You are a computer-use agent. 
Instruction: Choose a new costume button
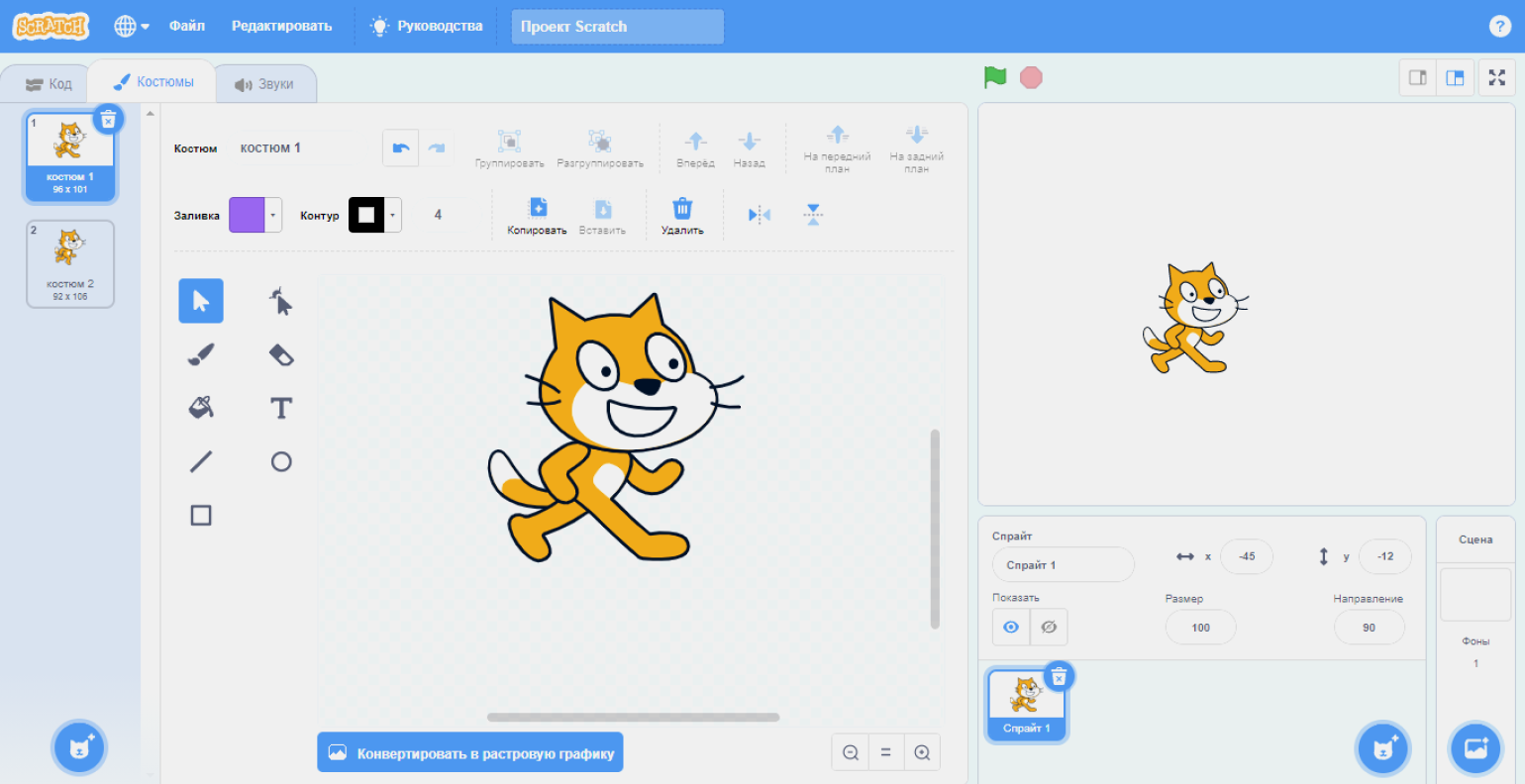tap(79, 747)
